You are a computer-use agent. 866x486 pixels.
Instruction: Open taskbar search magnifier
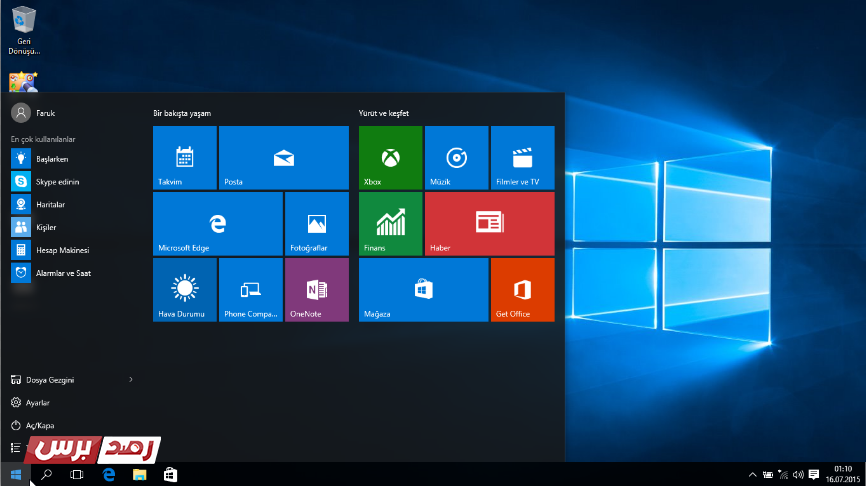coord(46,474)
